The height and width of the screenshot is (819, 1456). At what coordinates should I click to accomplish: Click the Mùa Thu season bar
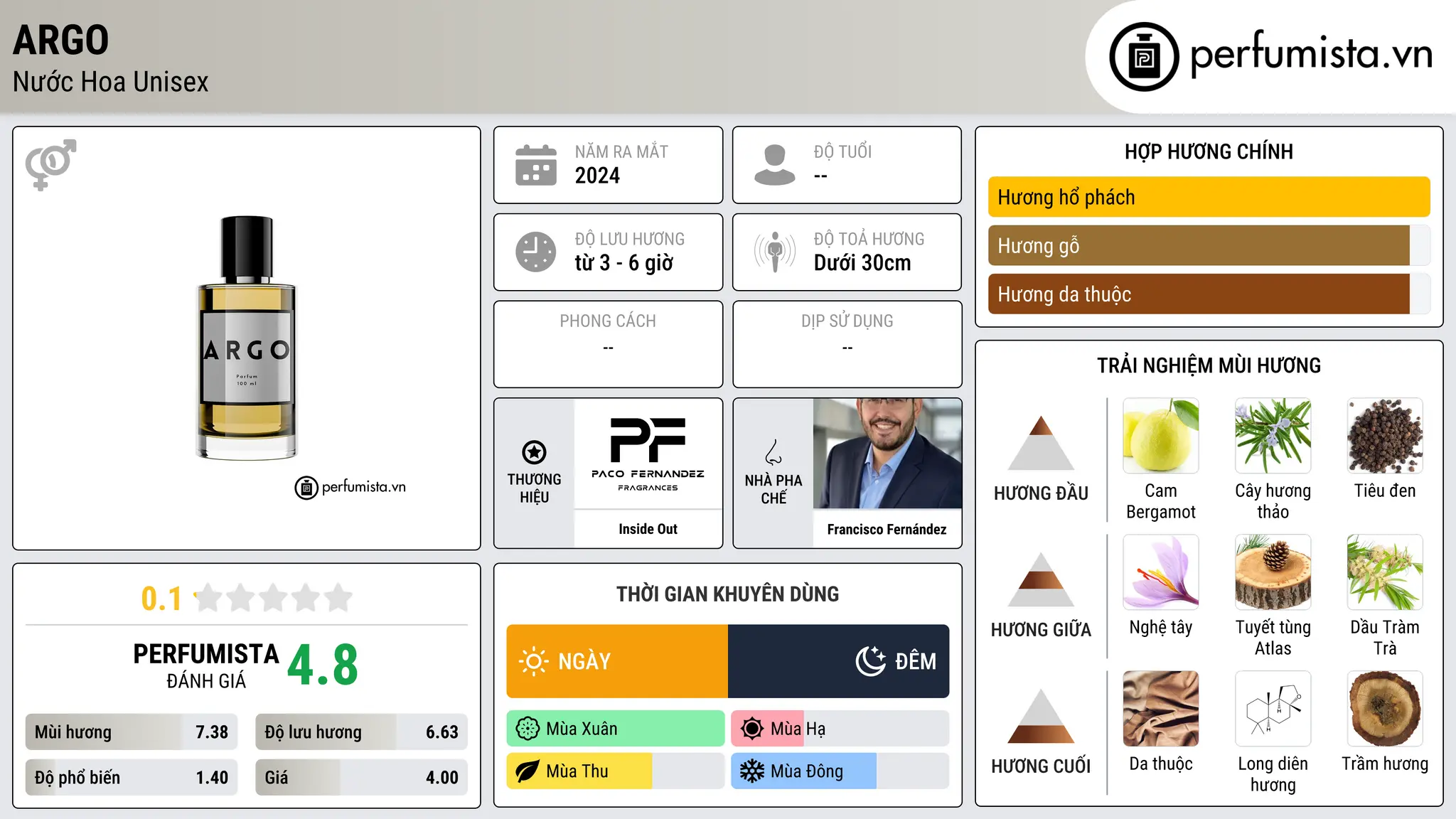click(x=616, y=771)
